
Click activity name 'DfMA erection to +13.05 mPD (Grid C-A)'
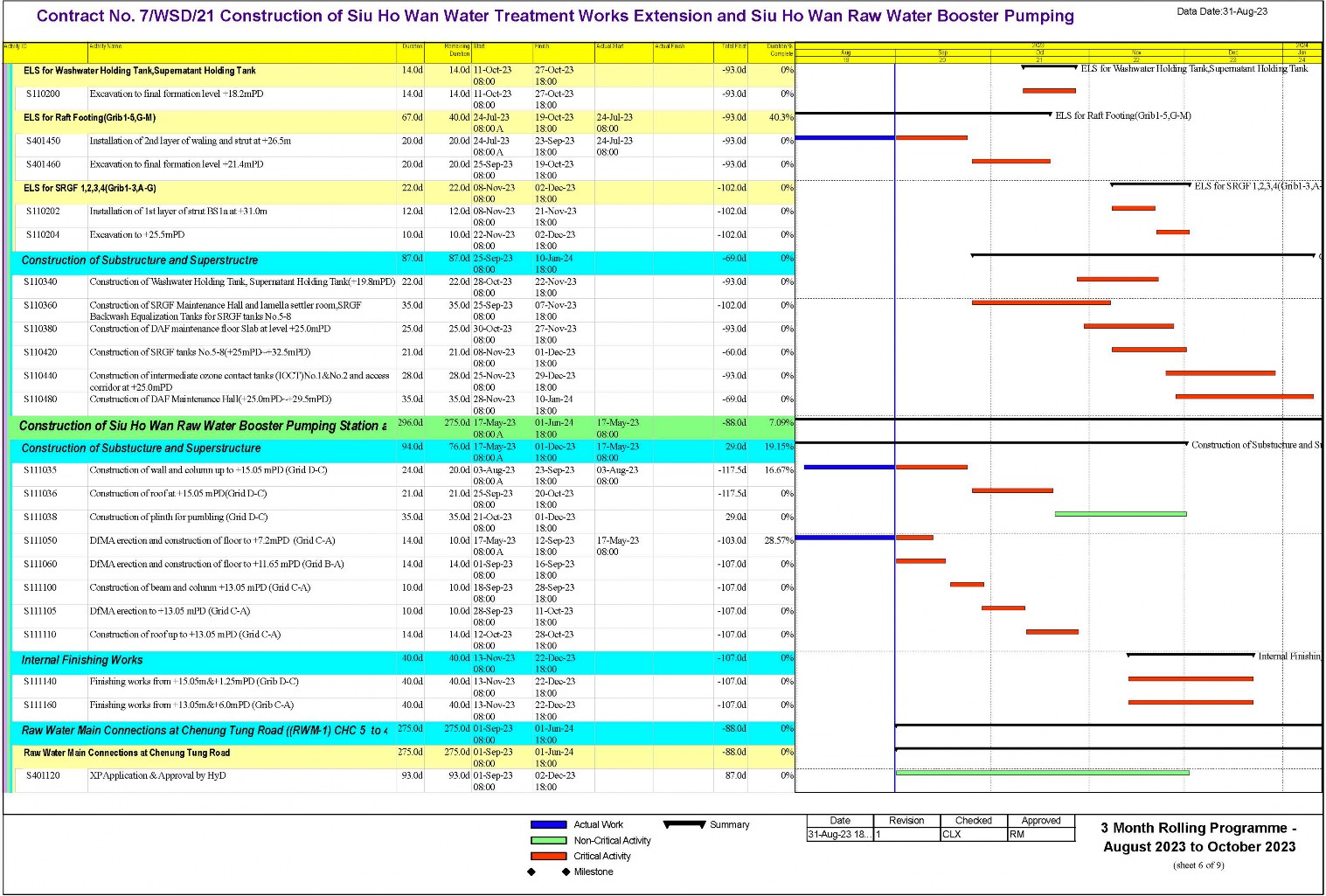170,611
